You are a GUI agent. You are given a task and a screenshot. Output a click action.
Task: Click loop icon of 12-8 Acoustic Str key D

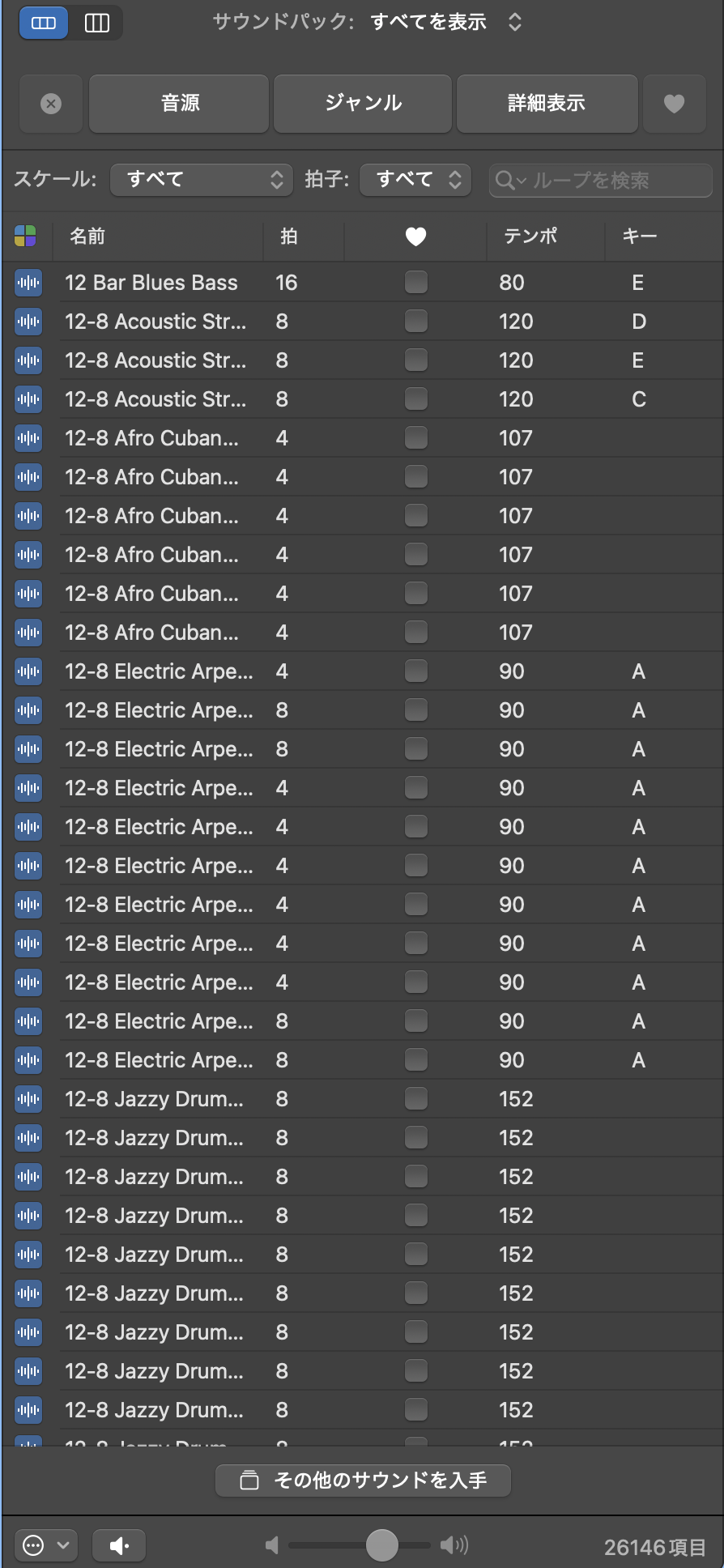click(x=28, y=322)
